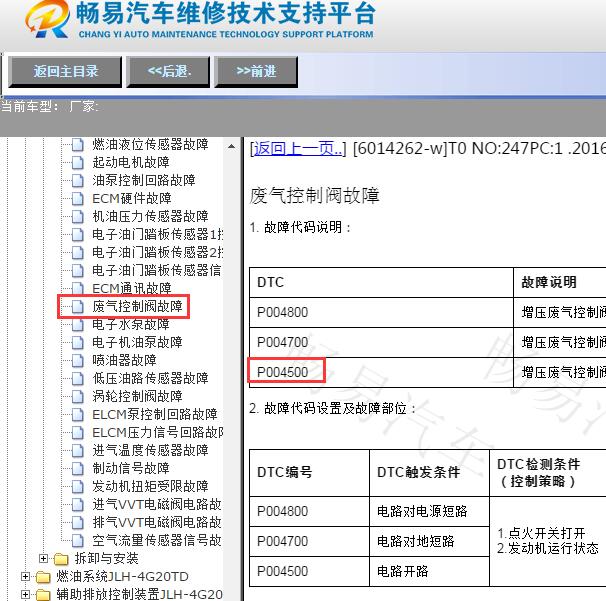Open ELCM泵控制回路故障 tree item

coord(155,415)
